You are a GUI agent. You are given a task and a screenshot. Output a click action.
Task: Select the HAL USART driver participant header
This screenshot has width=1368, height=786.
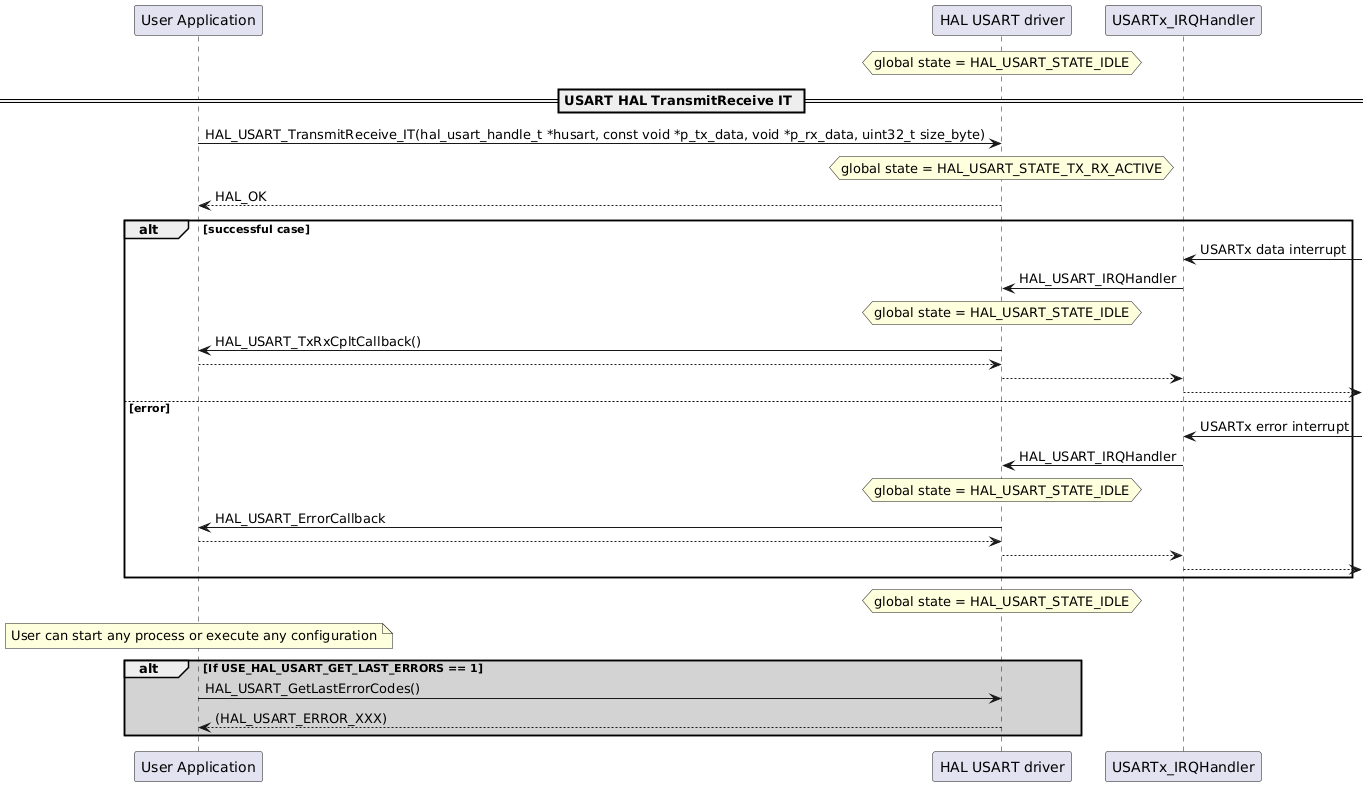point(1000,20)
